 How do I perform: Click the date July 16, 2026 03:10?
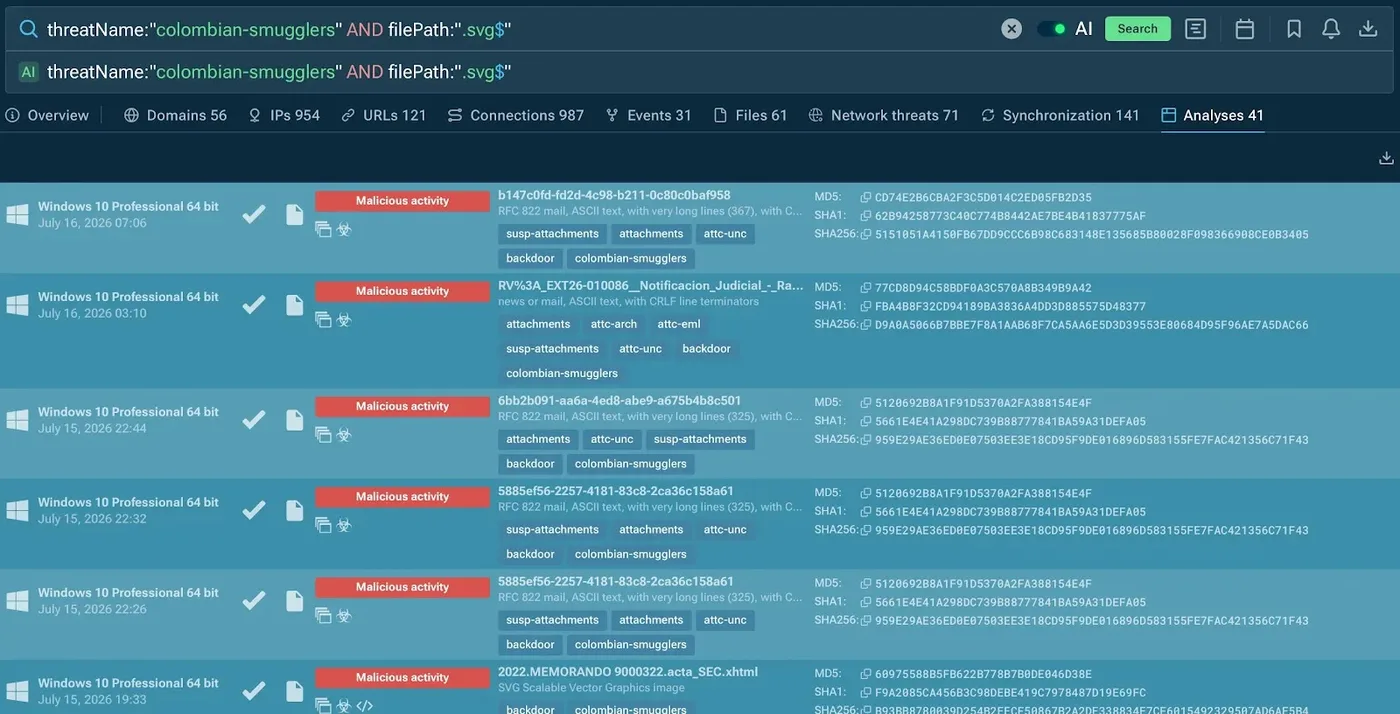coord(92,313)
